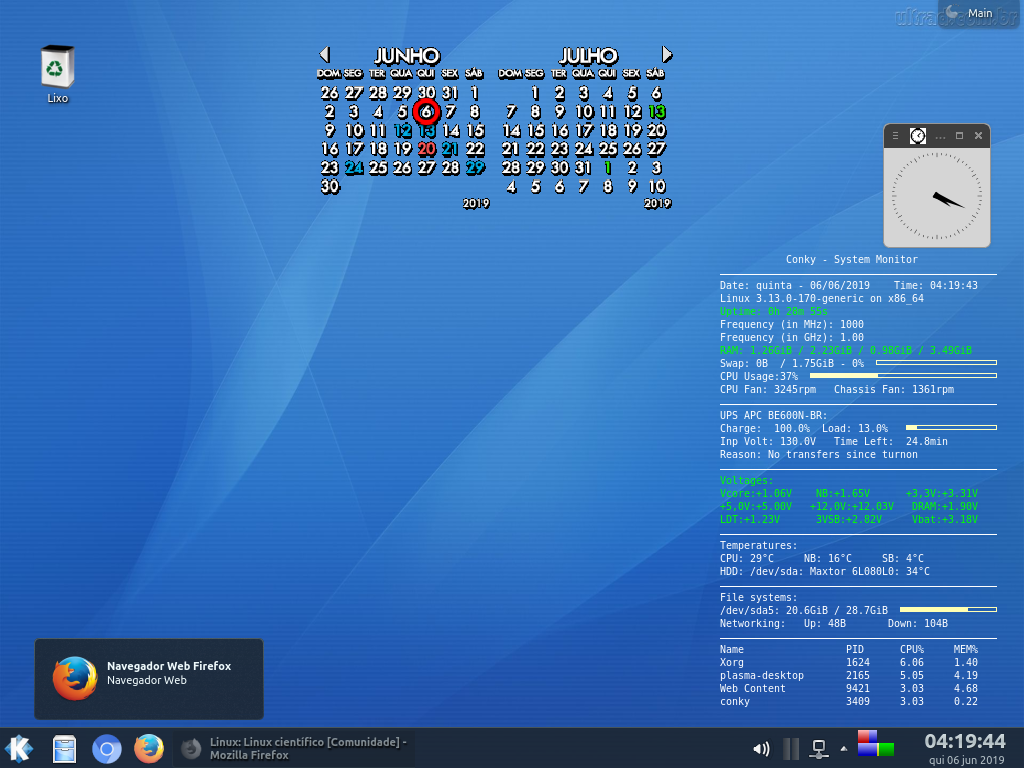Screen dimensions: 1024x768
Task: Click the Uptime line in Conky
Action: coord(773,312)
